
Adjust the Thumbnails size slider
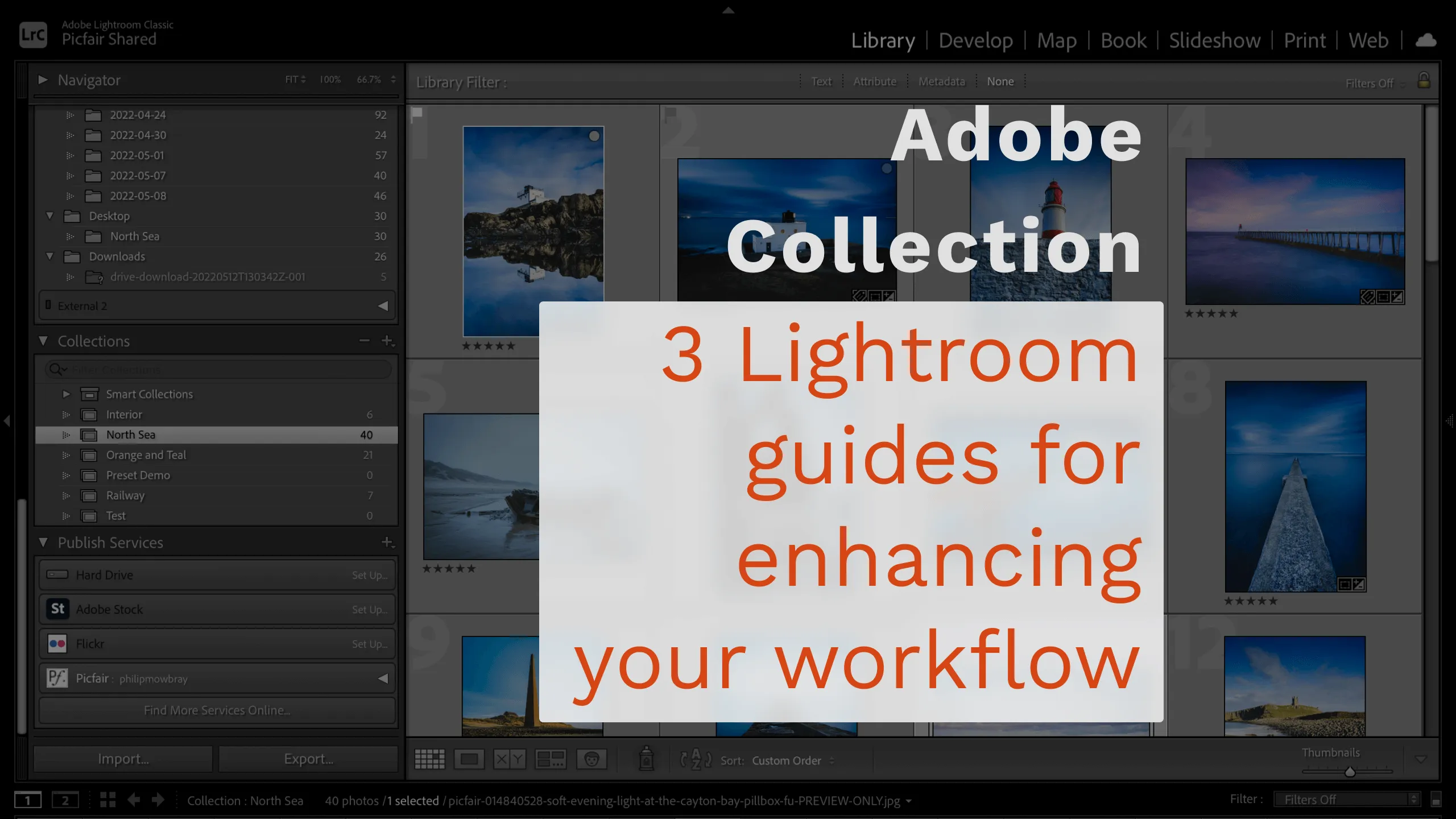point(1349,772)
